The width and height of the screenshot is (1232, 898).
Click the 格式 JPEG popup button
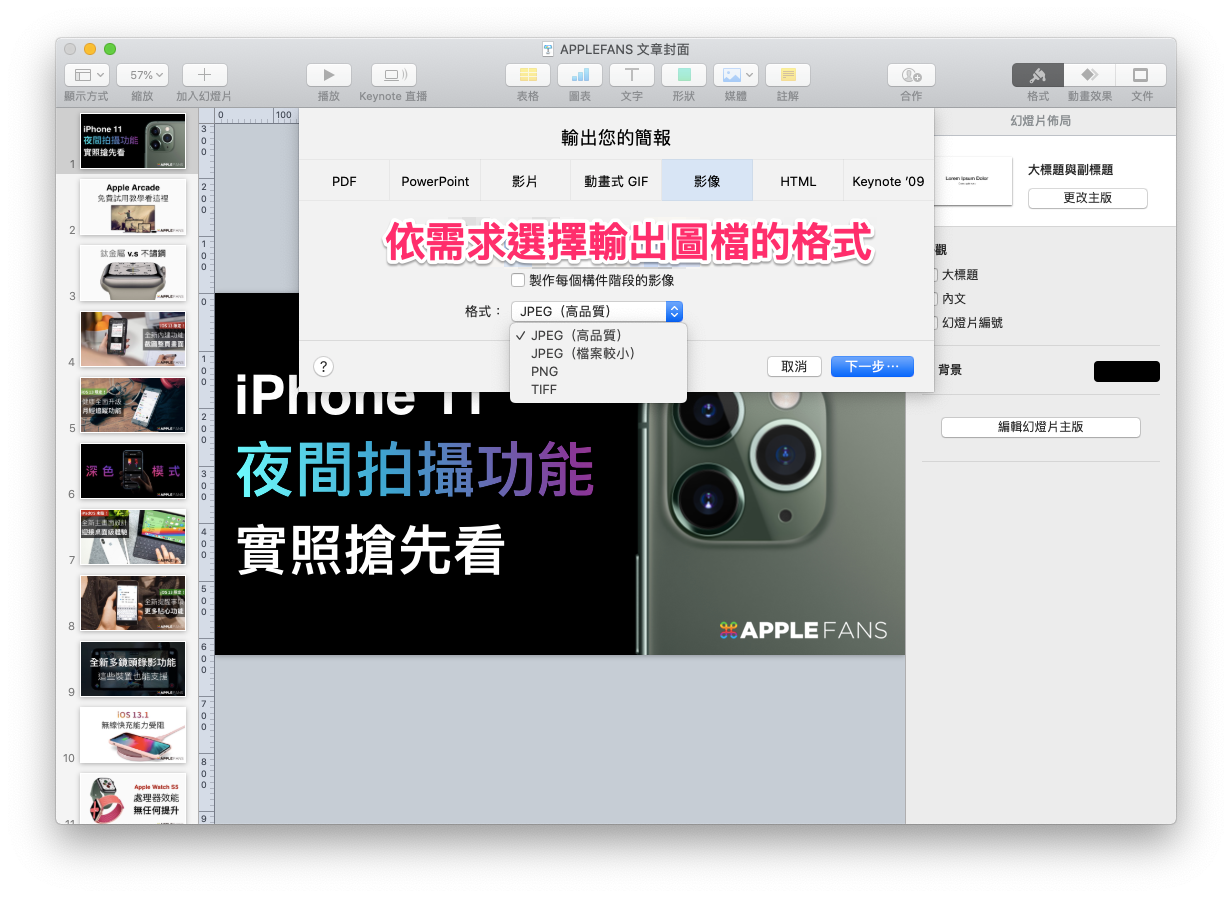pos(597,311)
